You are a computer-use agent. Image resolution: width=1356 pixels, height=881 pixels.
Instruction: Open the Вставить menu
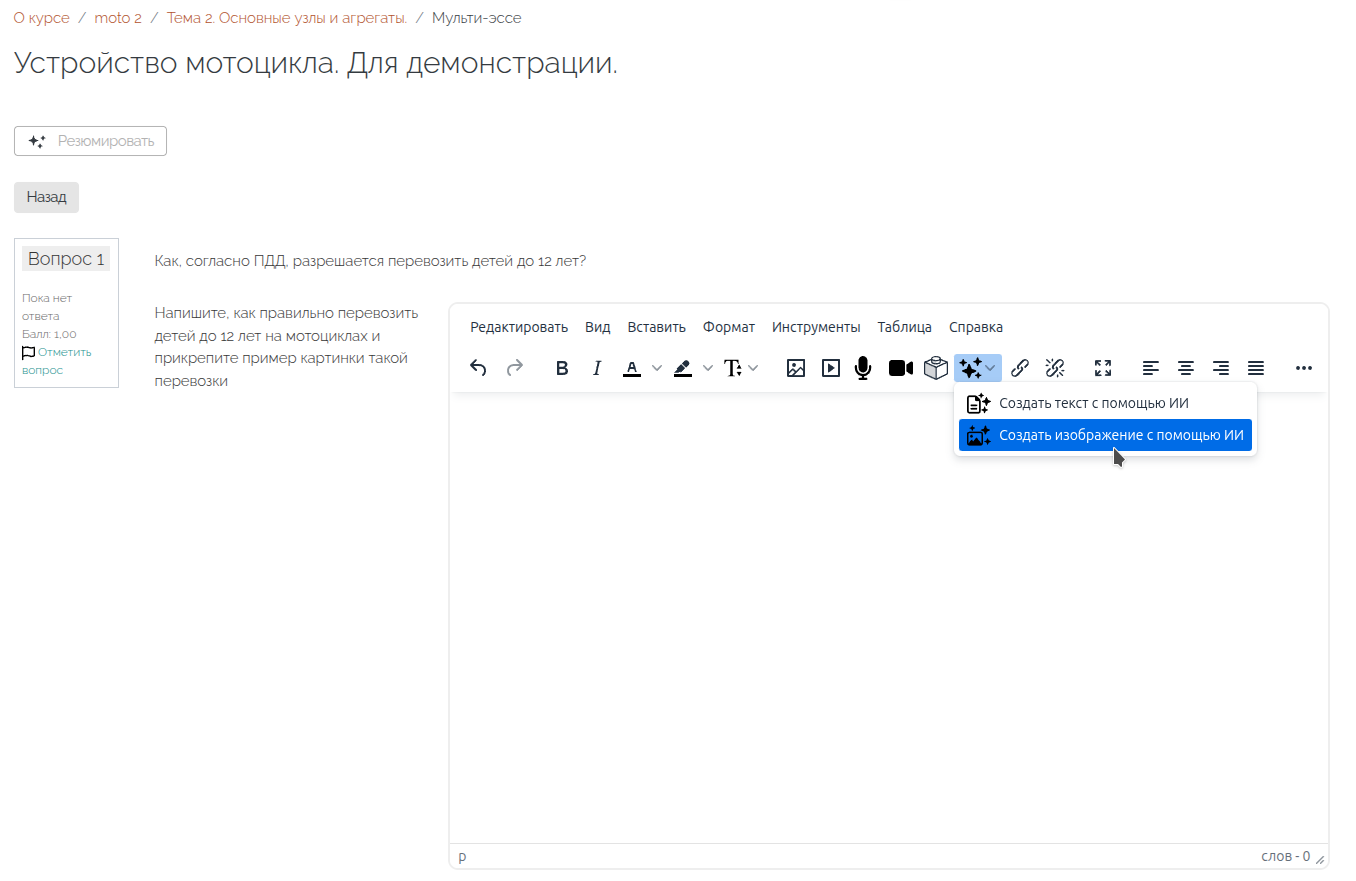coord(657,327)
